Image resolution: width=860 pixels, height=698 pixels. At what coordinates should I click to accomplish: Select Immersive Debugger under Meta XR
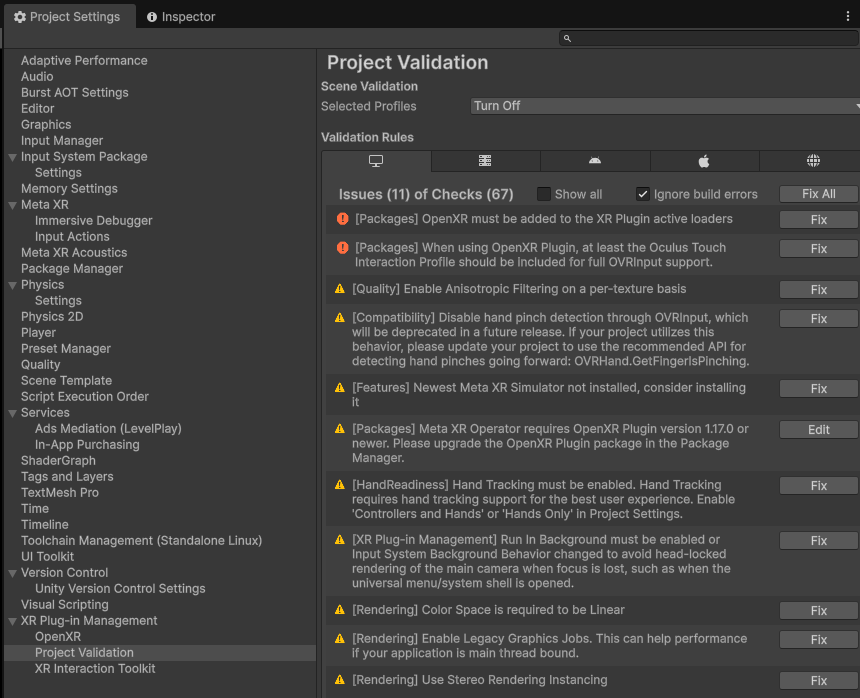point(94,220)
